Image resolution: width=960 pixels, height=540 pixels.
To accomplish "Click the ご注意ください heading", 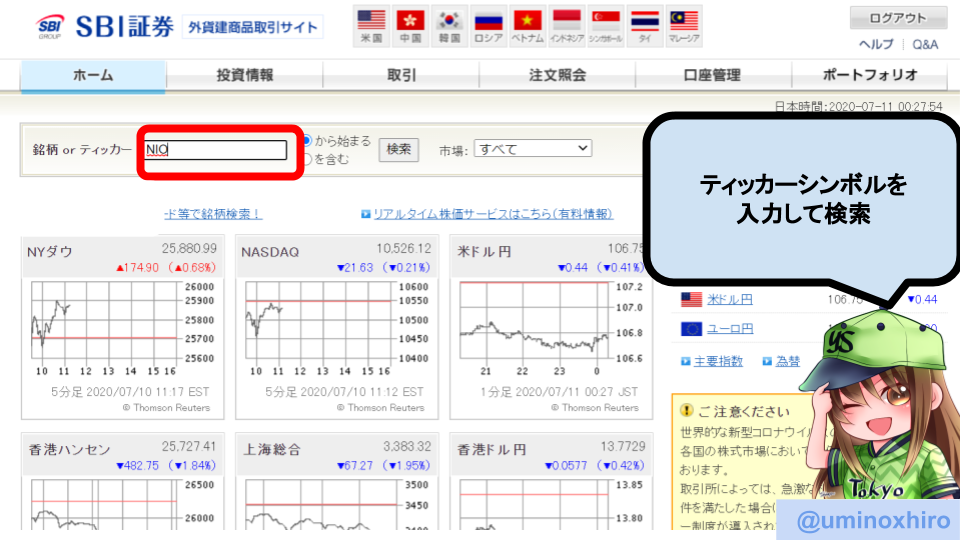I will (x=744, y=411).
